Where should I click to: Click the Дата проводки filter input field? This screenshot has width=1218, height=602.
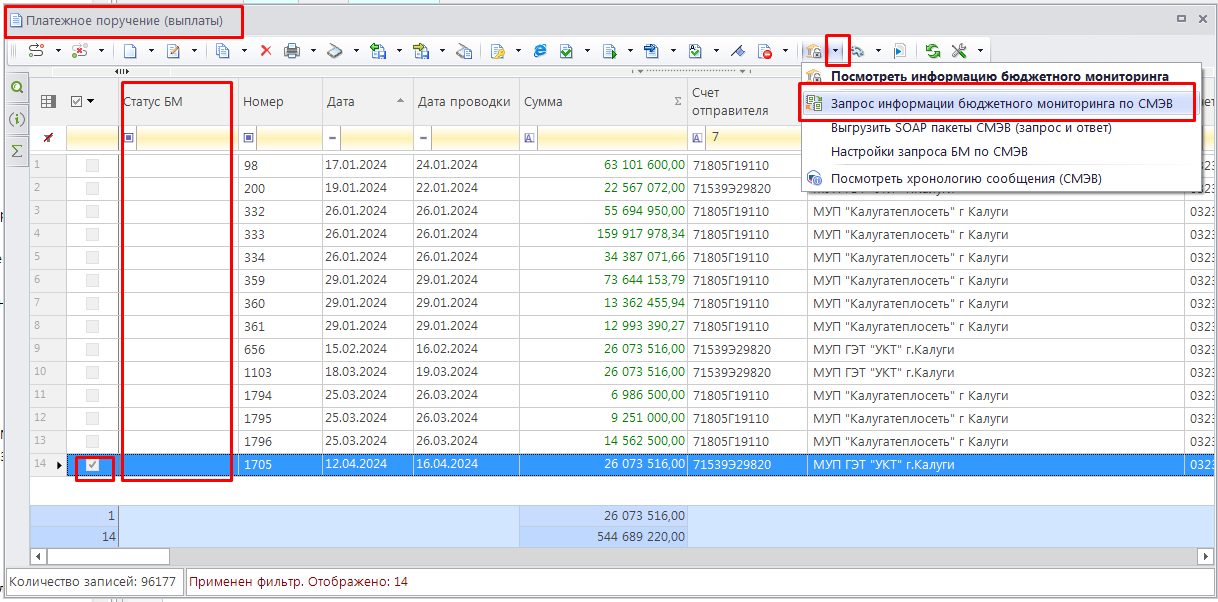click(476, 137)
